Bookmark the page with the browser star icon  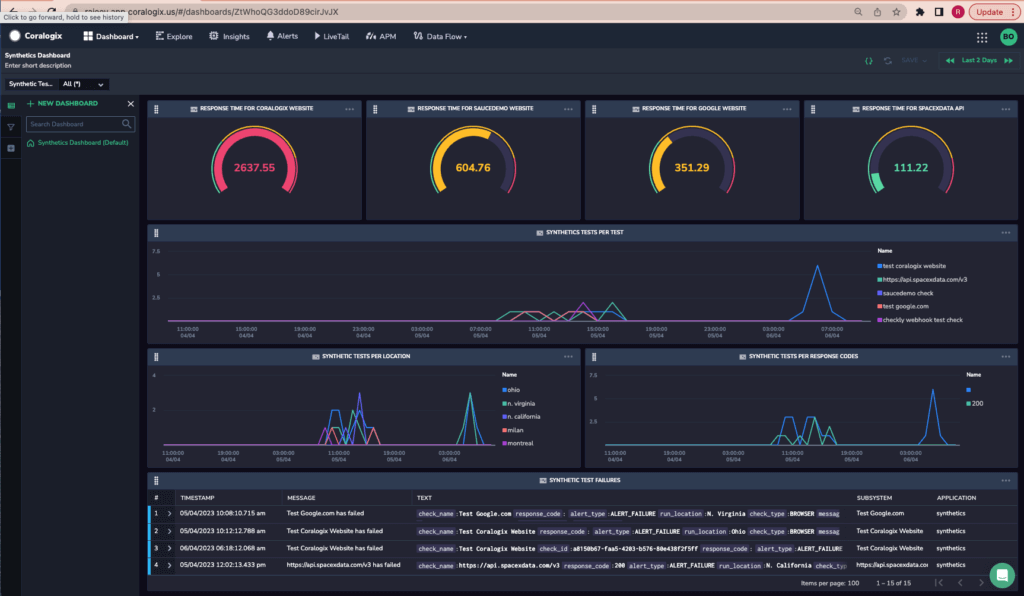tap(896, 12)
